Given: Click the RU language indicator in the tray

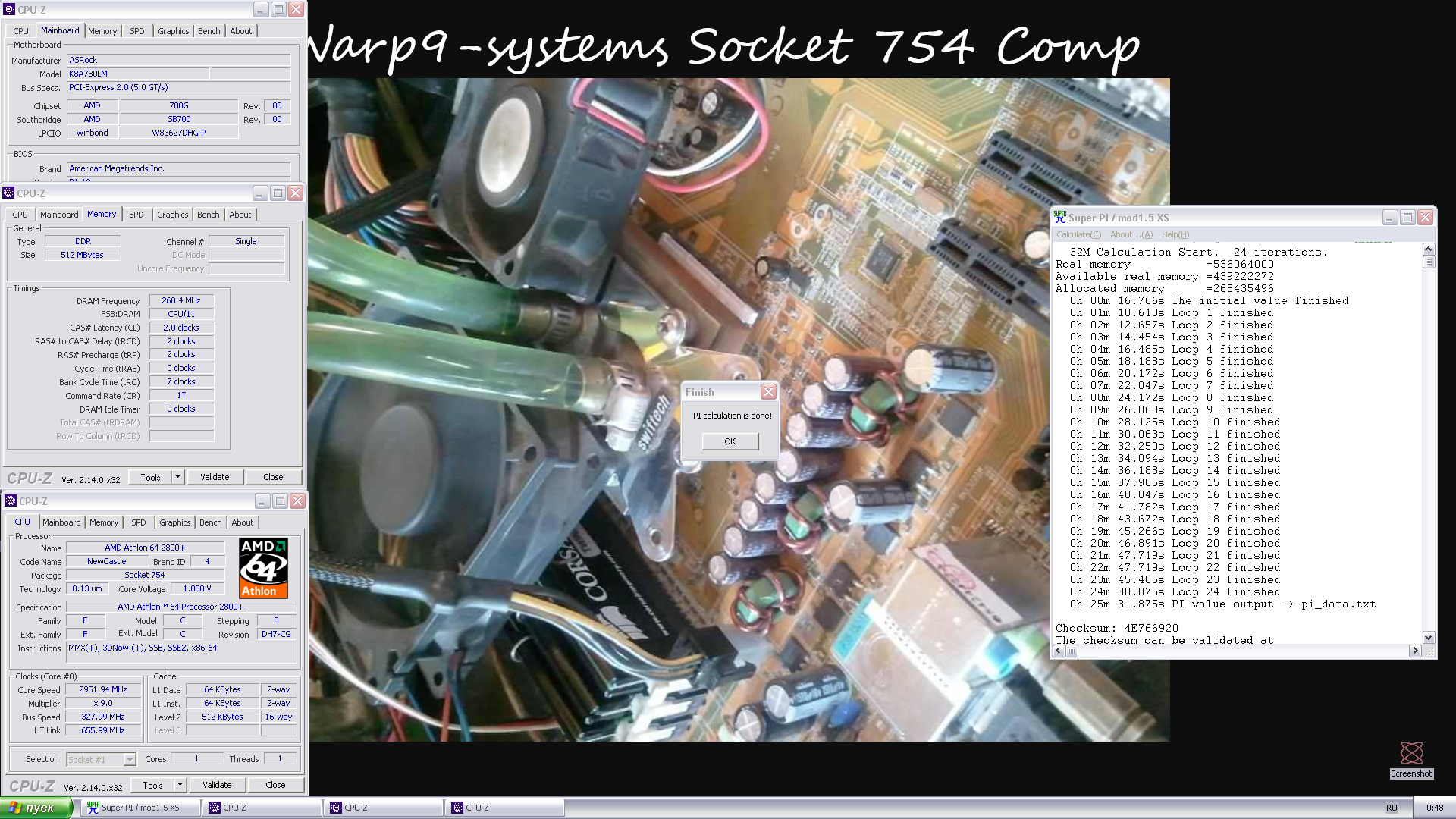Looking at the screenshot, I should 1392,808.
